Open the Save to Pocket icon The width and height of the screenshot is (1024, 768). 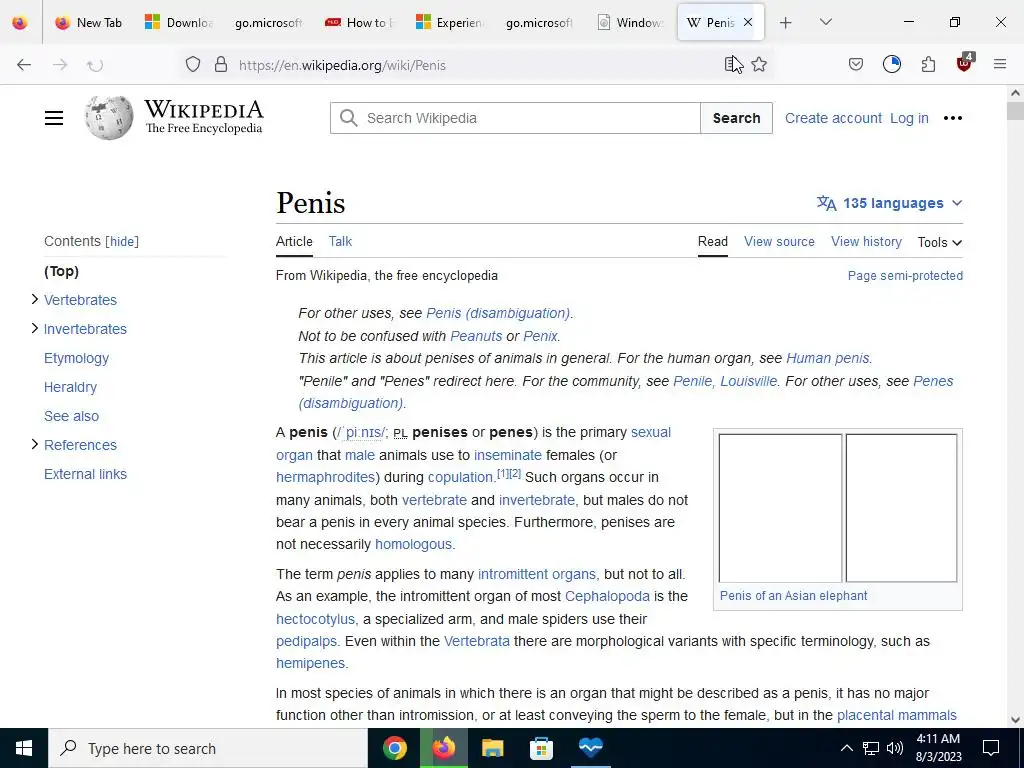856,64
